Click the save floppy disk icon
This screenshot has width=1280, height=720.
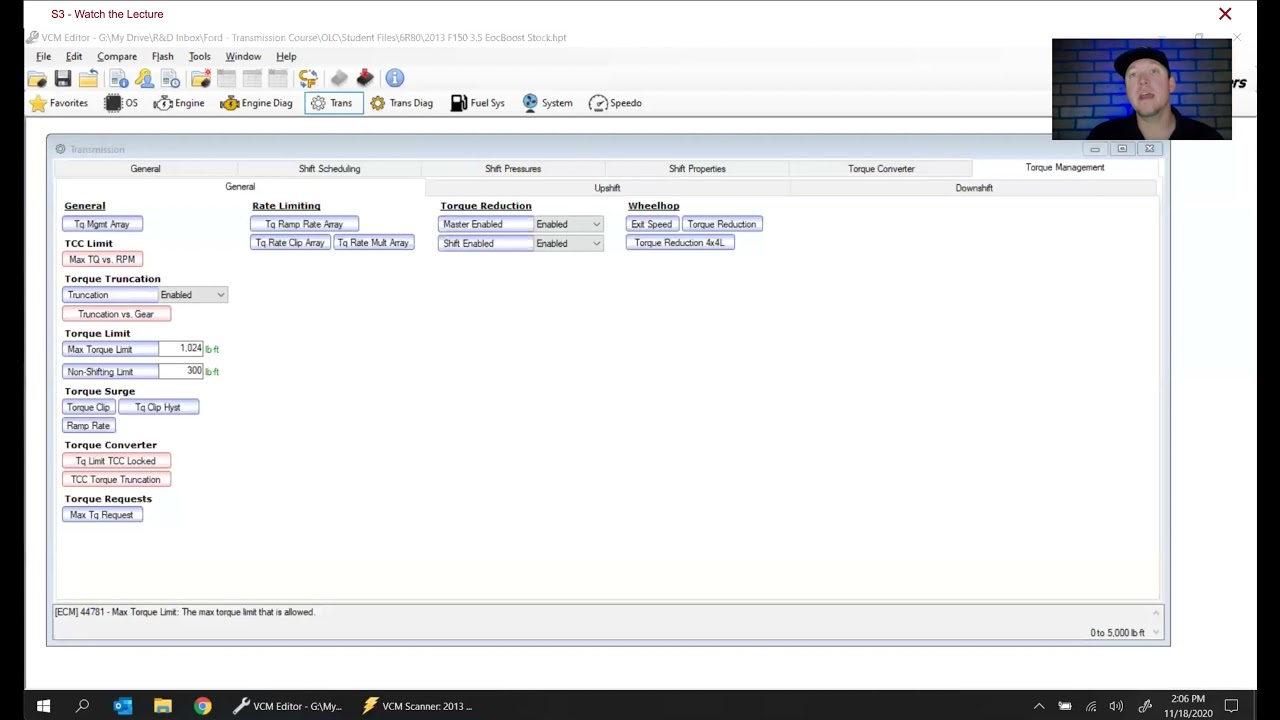pyautogui.click(x=62, y=78)
